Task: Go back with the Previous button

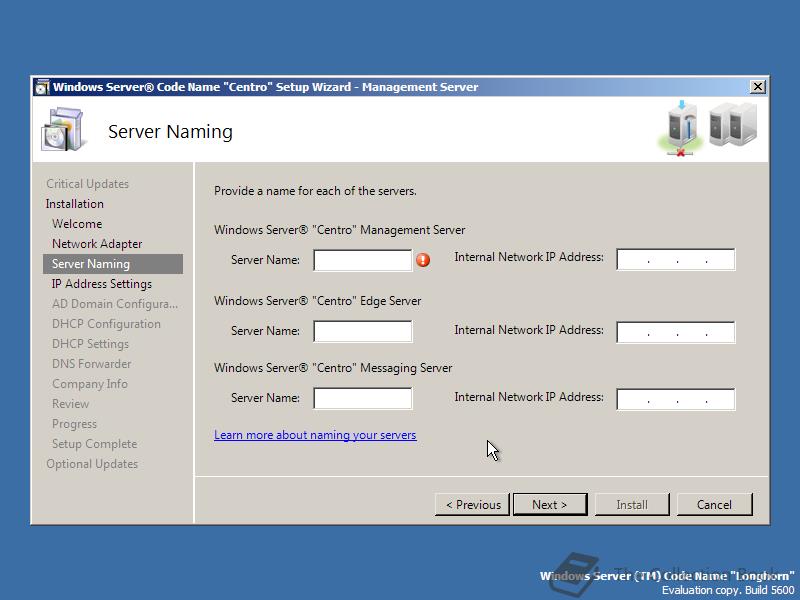Action: (472, 505)
